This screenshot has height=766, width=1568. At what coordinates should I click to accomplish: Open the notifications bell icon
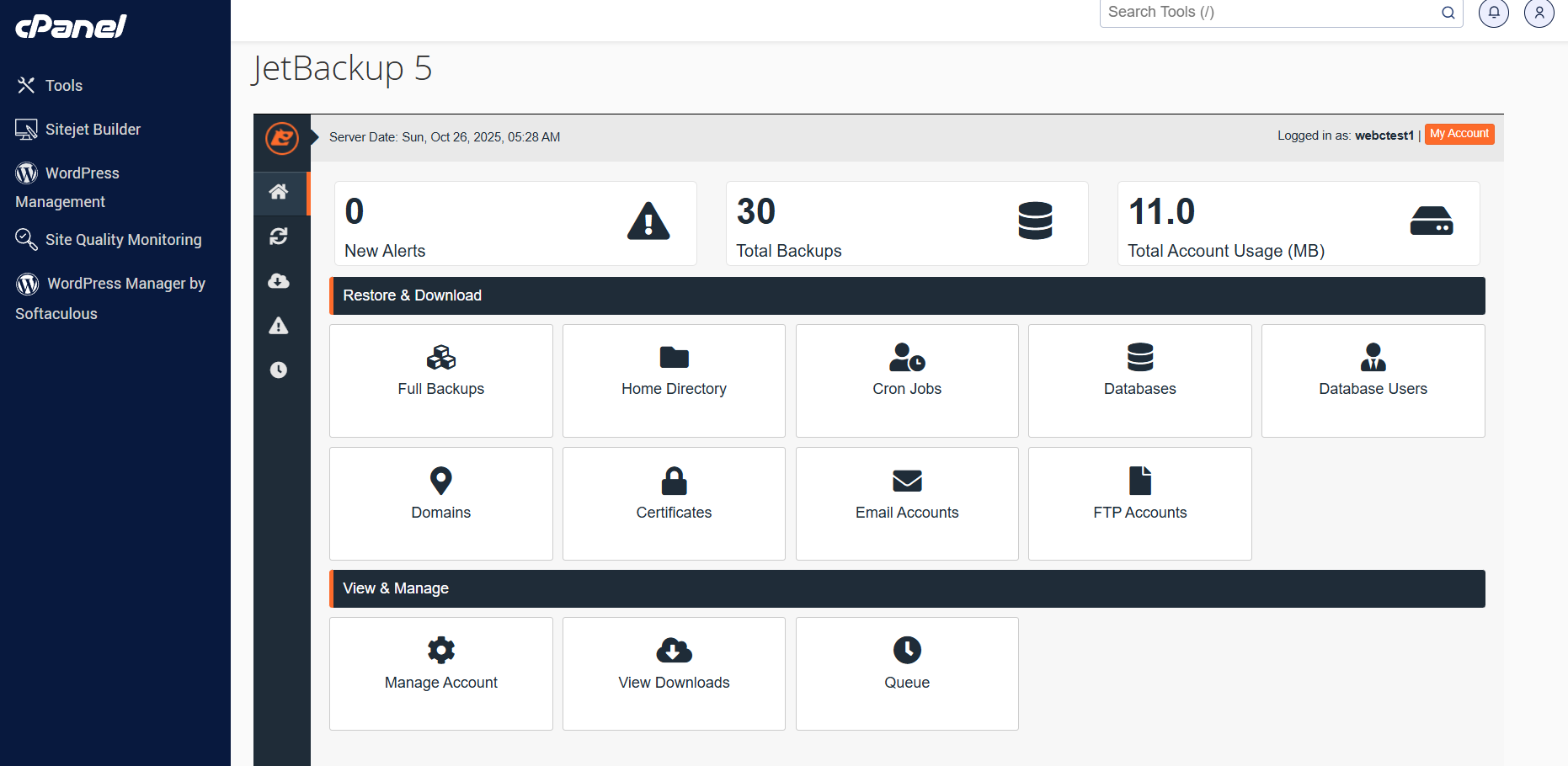point(1494,13)
